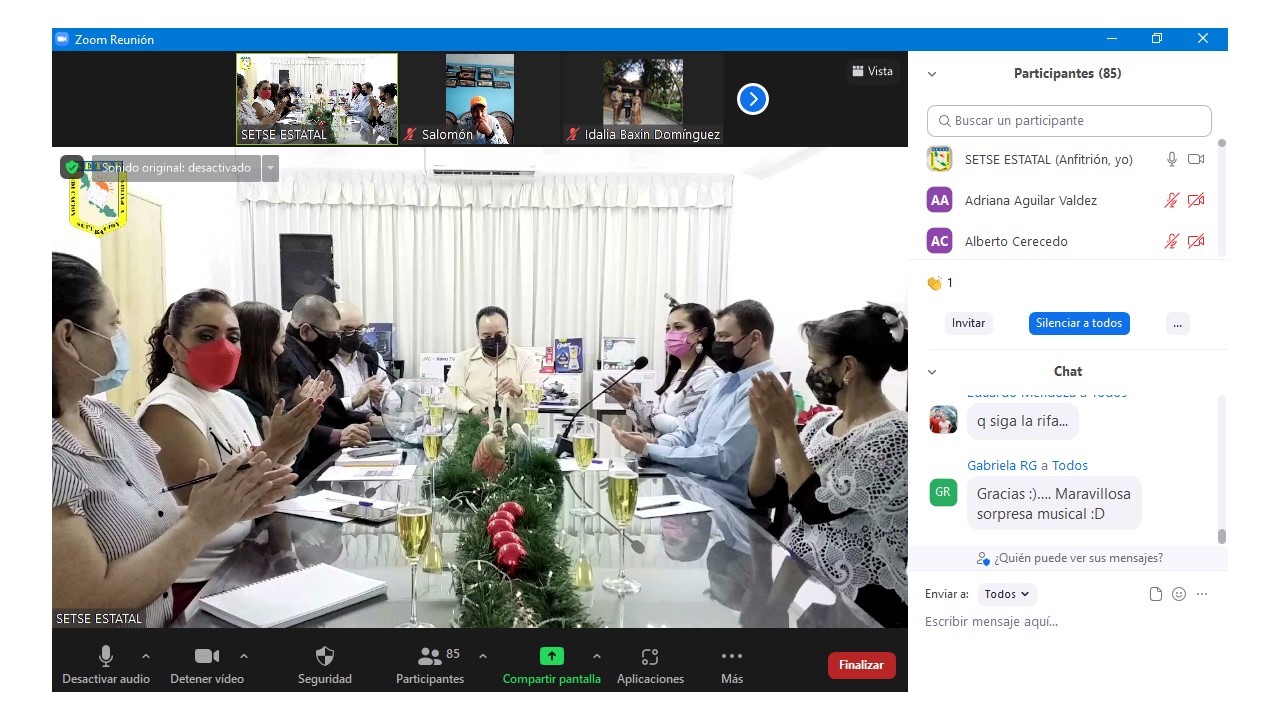Select Salomón's video thumbnail
The height and width of the screenshot is (720, 1280).
pos(480,99)
